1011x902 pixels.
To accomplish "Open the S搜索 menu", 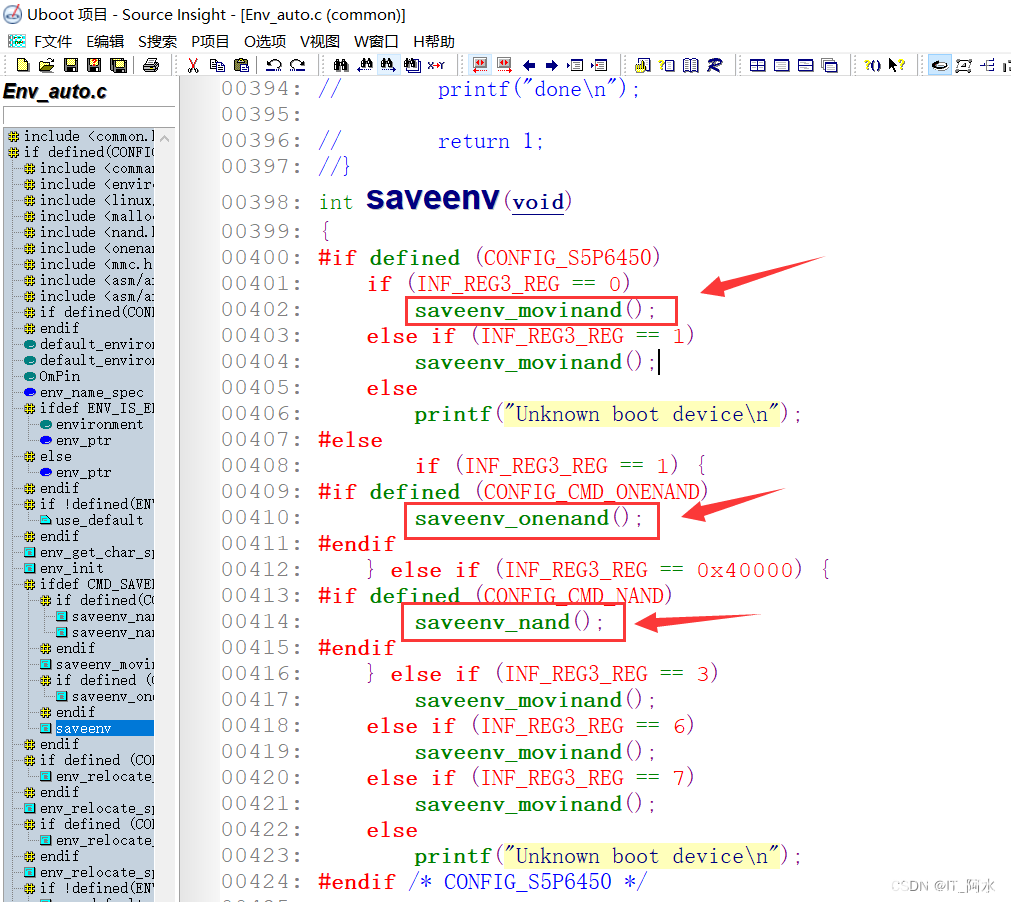I will click(x=157, y=42).
